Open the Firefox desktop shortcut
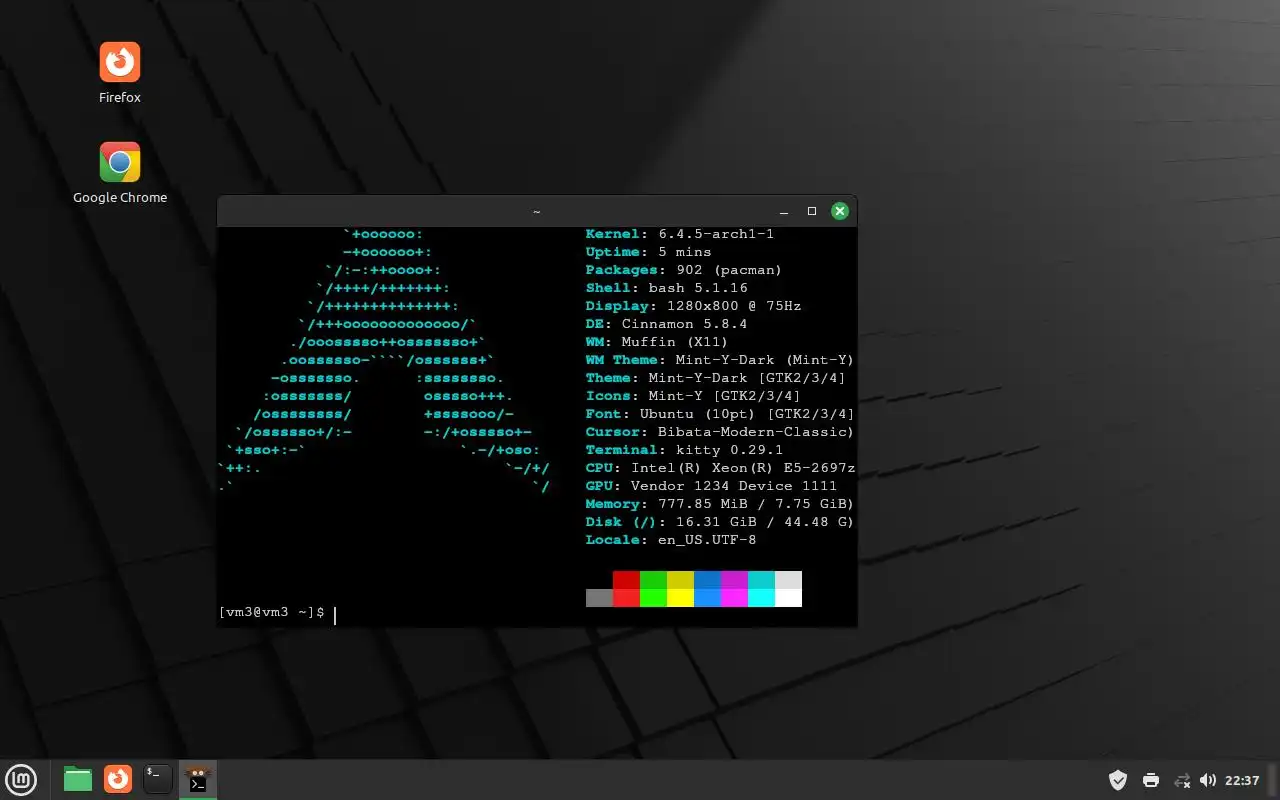 [x=120, y=73]
